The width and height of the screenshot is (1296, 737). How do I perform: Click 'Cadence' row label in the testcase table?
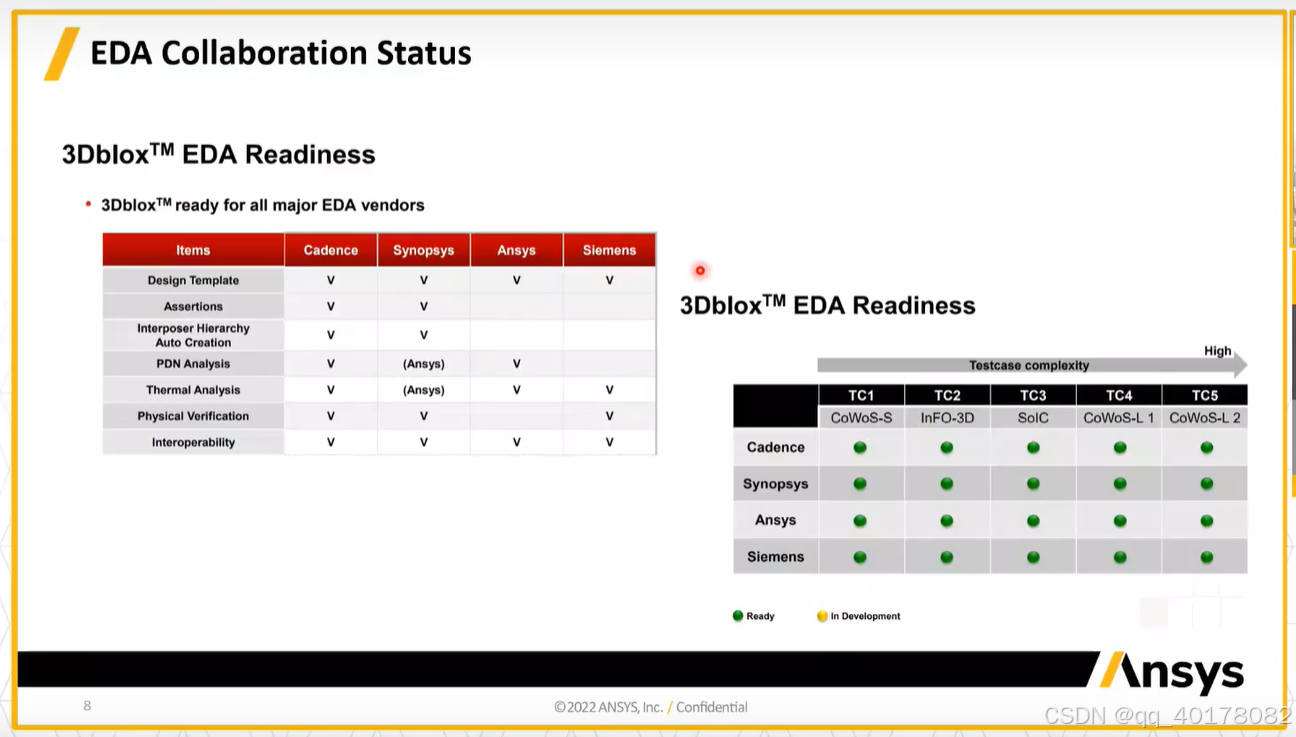(776, 447)
